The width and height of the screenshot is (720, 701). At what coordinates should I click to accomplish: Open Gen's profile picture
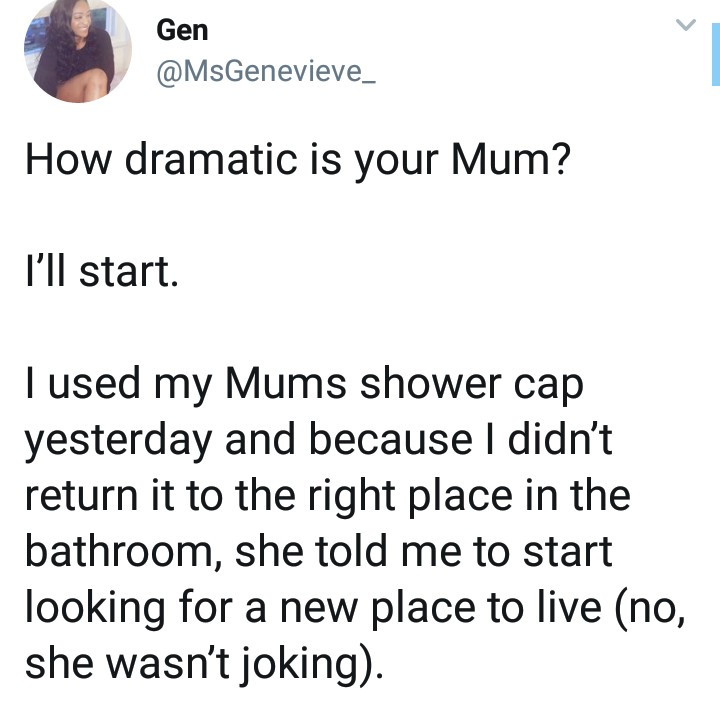tap(78, 49)
